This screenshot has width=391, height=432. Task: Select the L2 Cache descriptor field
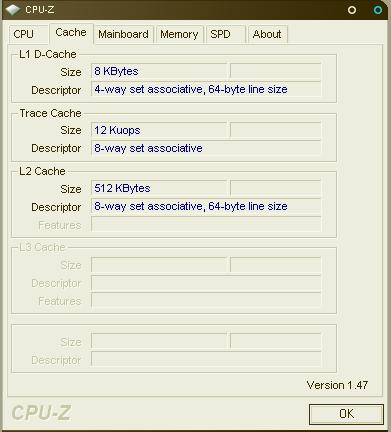[206, 206]
